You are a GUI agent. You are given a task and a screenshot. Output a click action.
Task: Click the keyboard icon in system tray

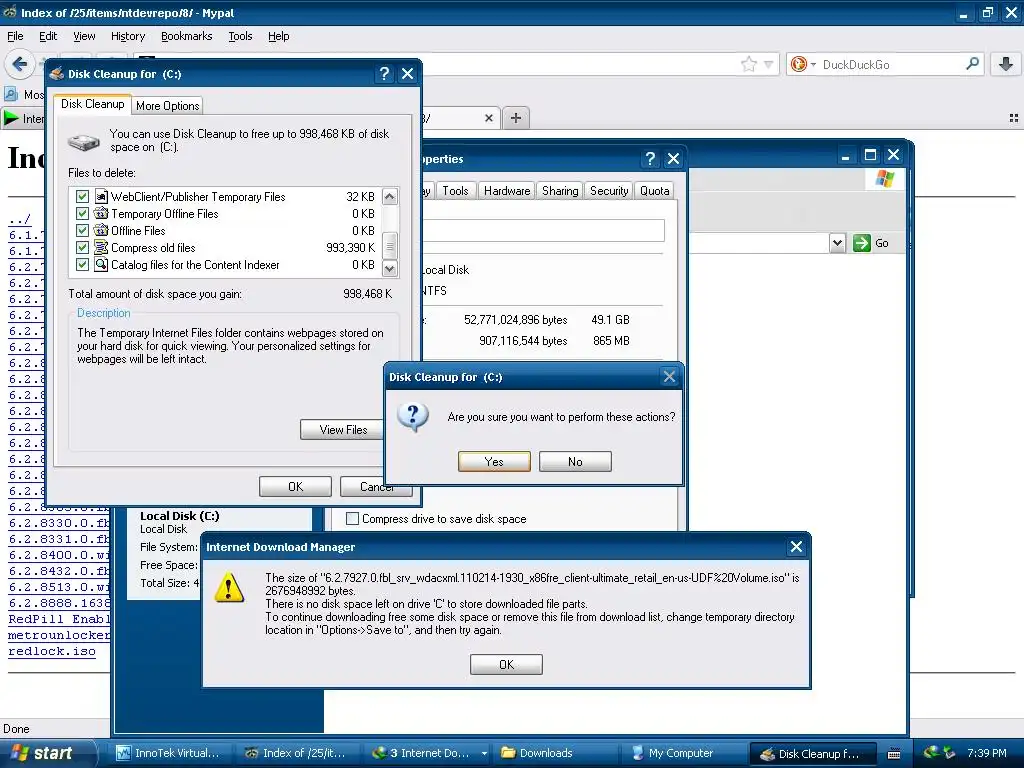point(894,754)
